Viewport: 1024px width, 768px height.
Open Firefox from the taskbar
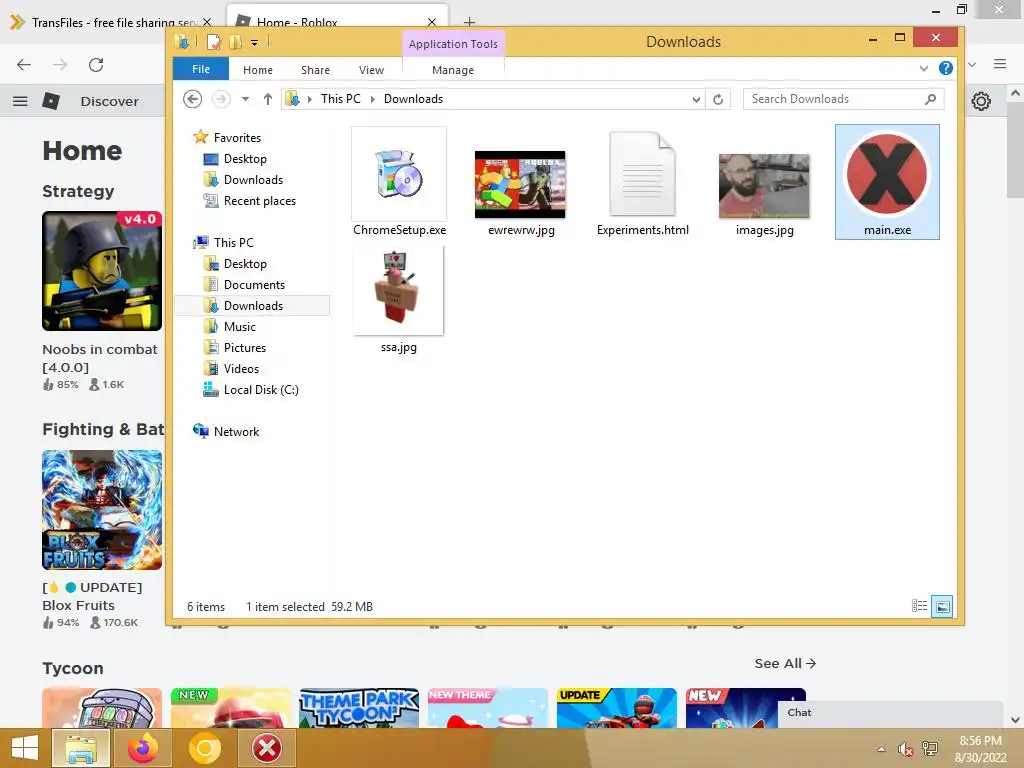tap(143, 748)
